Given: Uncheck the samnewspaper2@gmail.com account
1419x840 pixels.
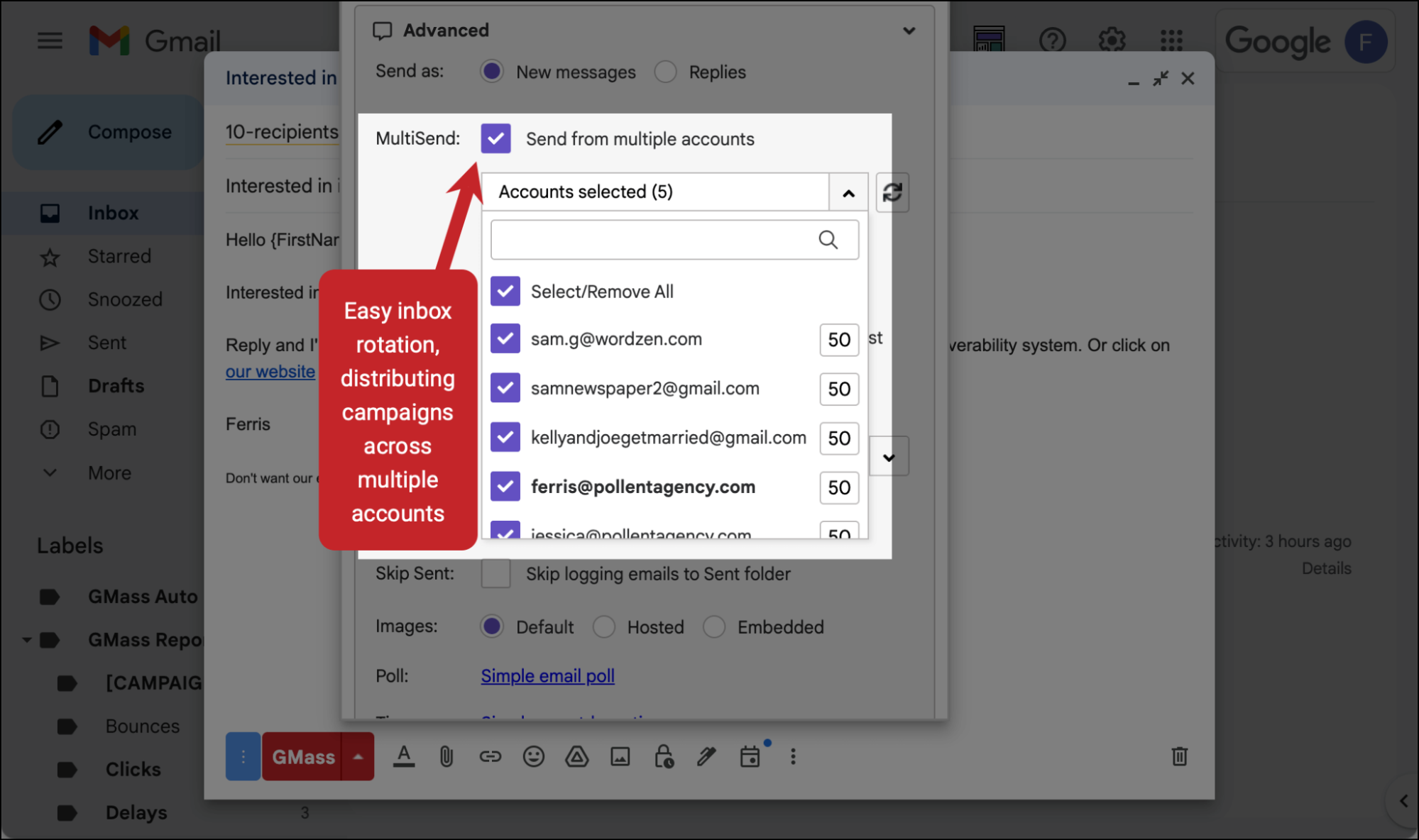Looking at the screenshot, I should [505, 388].
